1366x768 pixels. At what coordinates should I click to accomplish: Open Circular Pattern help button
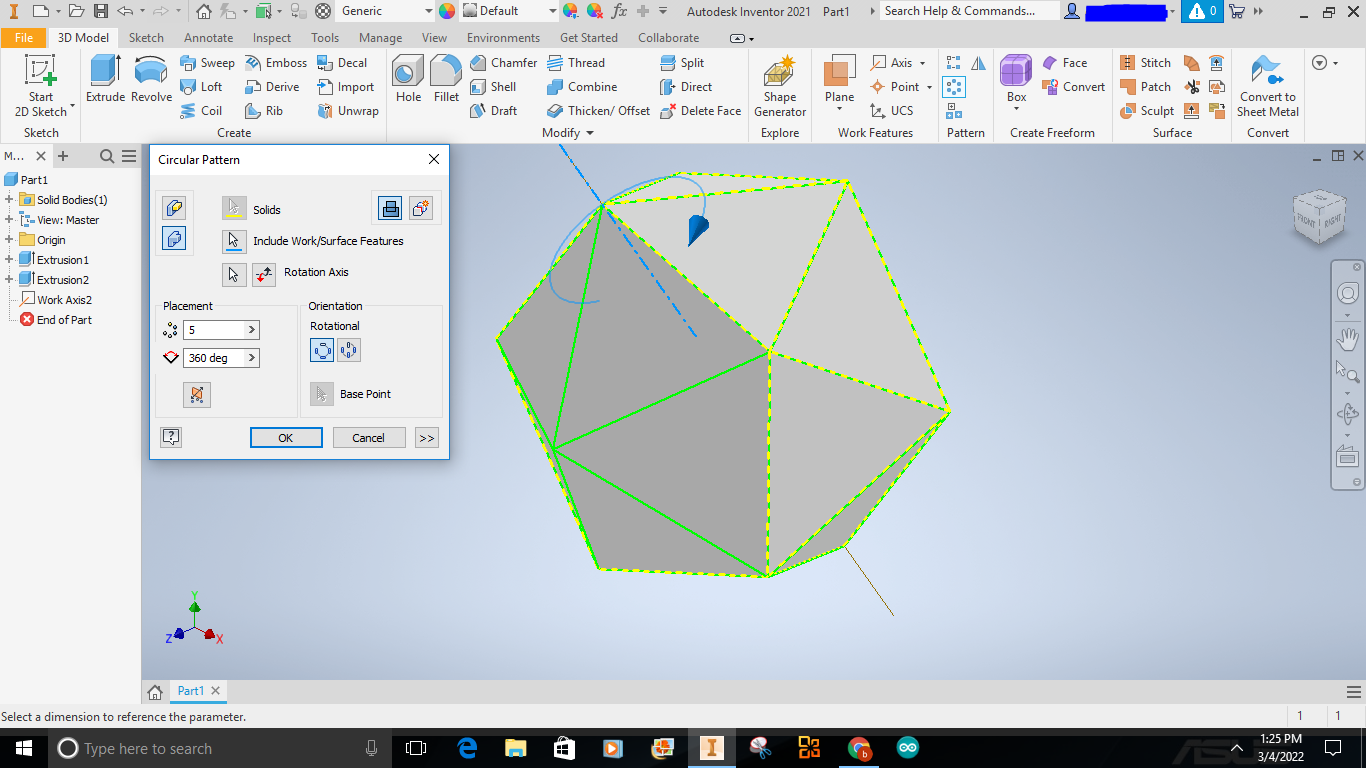[x=171, y=437]
